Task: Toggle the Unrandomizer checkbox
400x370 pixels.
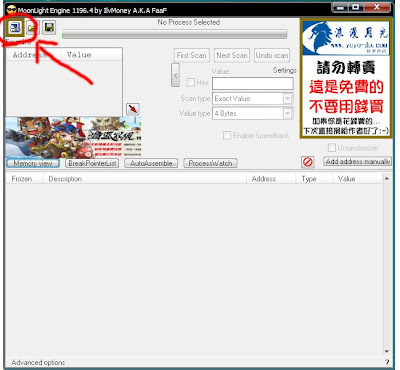Action: [x=332, y=147]
